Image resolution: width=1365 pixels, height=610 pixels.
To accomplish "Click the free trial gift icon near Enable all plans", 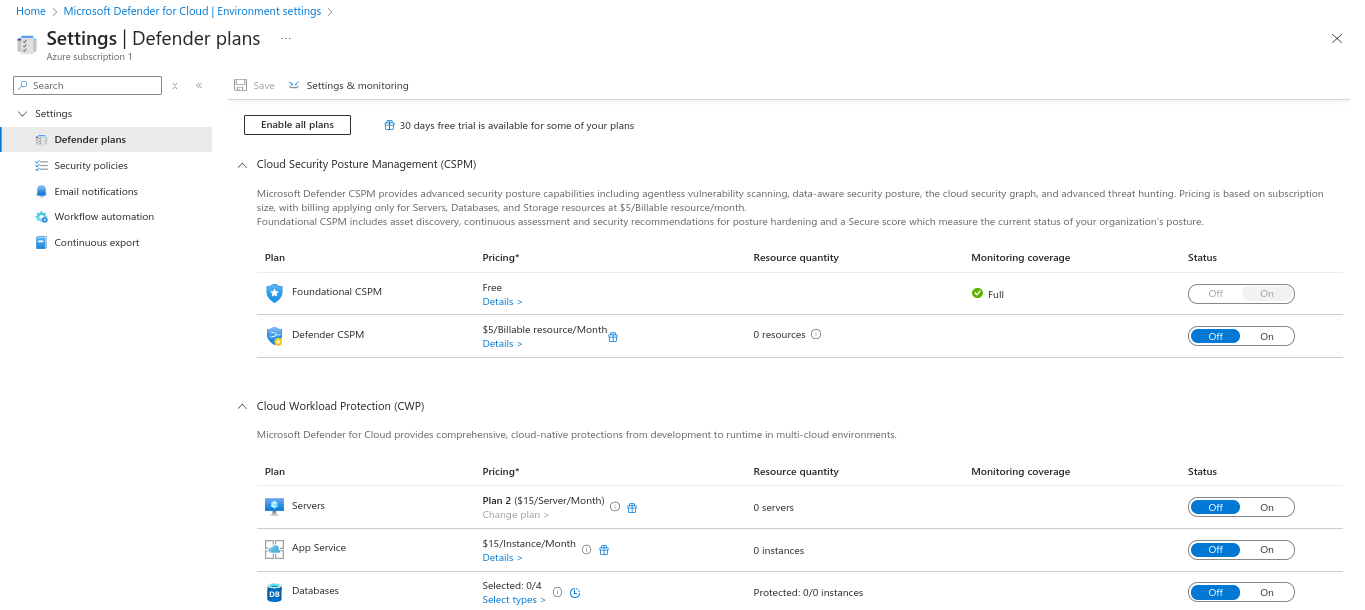I will tap(389, 126).
